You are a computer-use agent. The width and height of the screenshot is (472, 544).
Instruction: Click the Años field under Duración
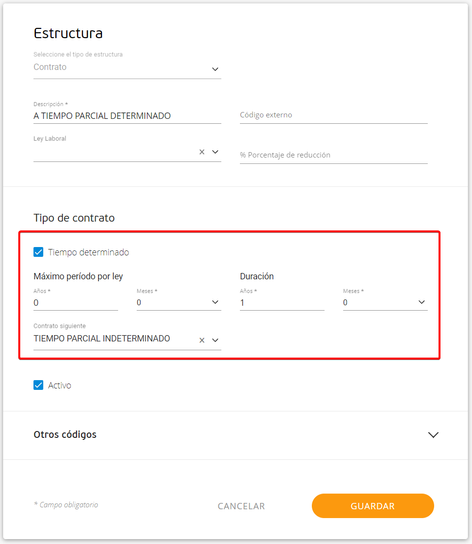coord(282,303)
